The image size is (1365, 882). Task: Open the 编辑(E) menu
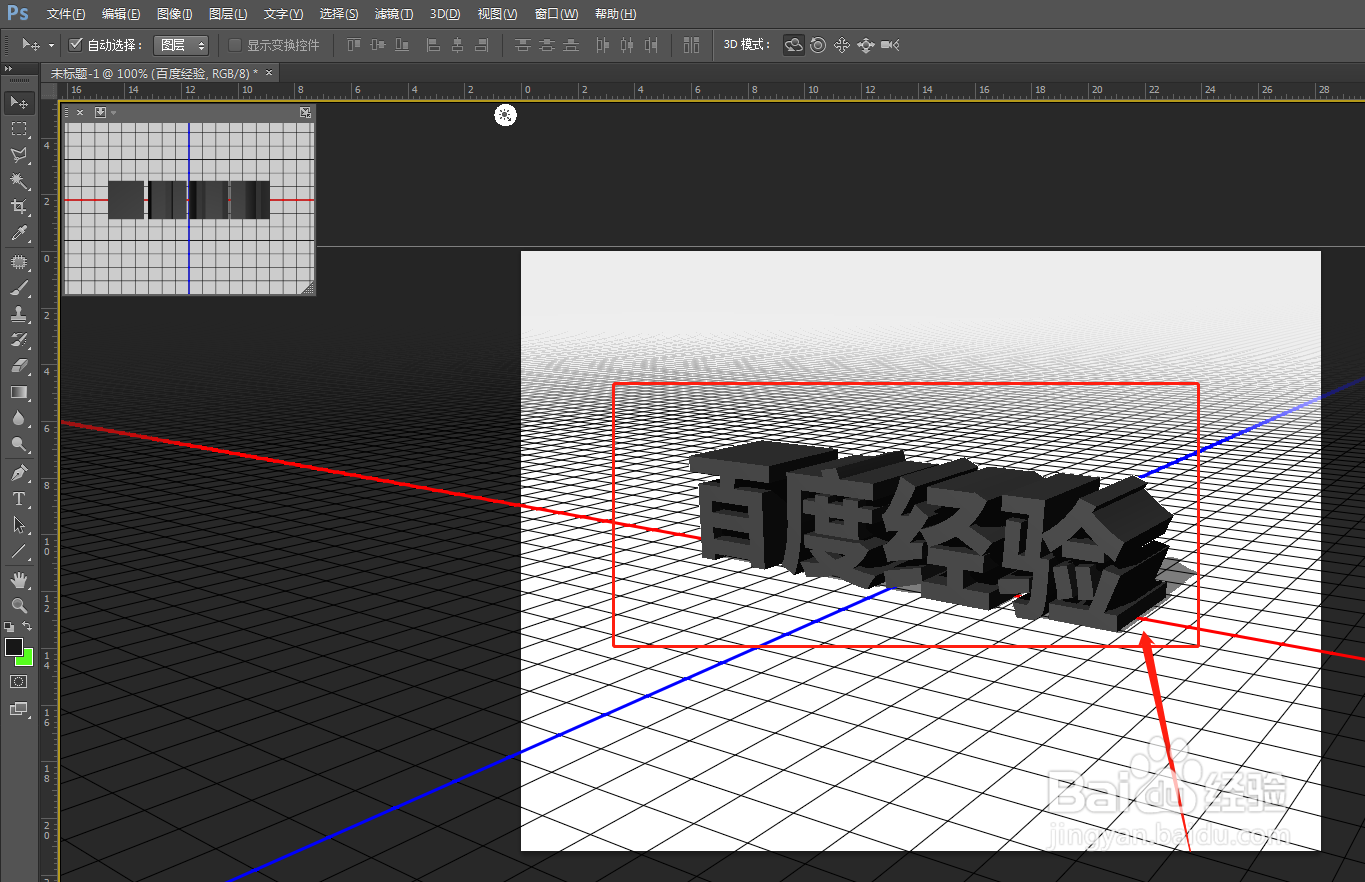point(121,14)
